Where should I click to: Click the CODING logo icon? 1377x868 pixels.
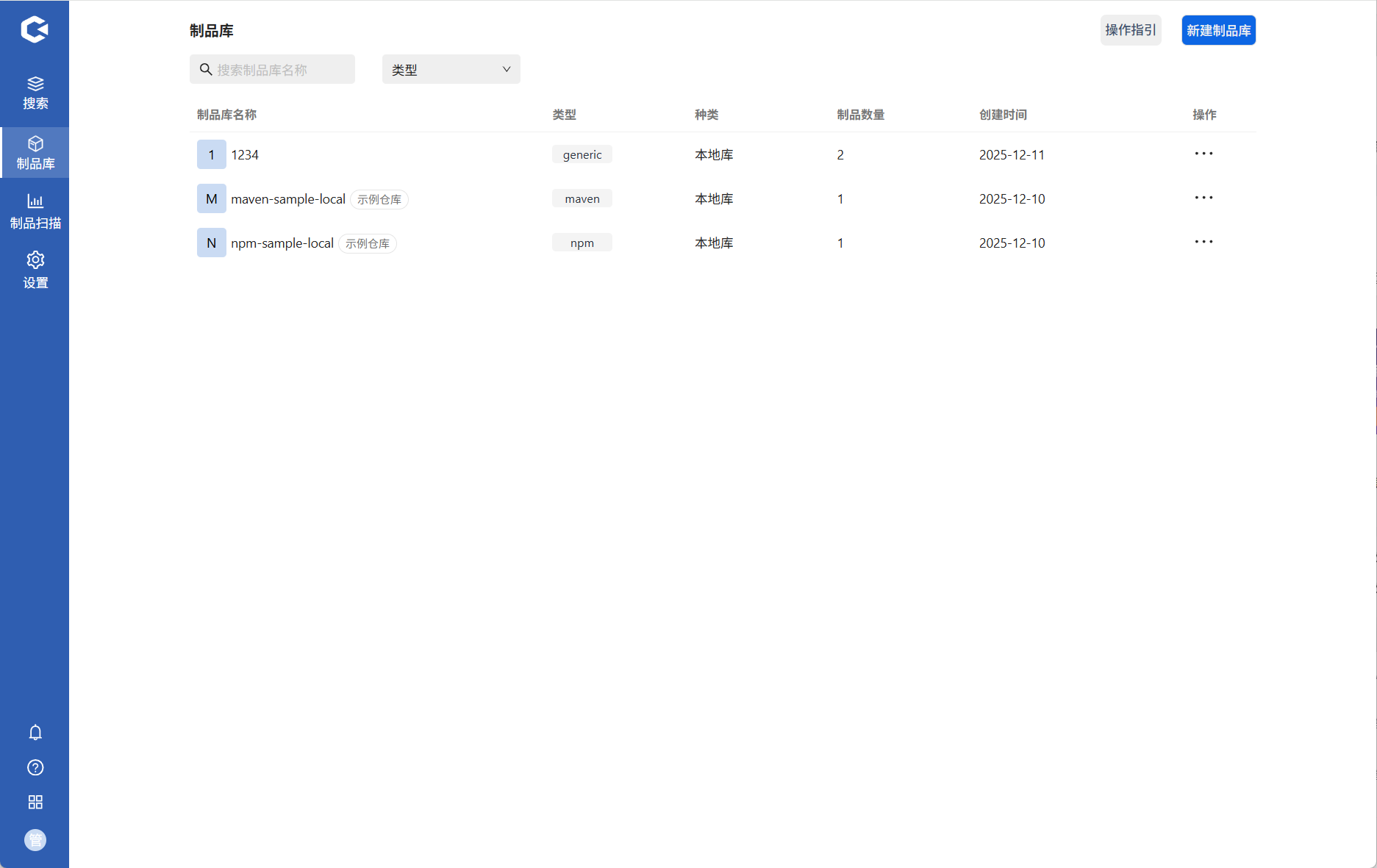tap(35, 29)
